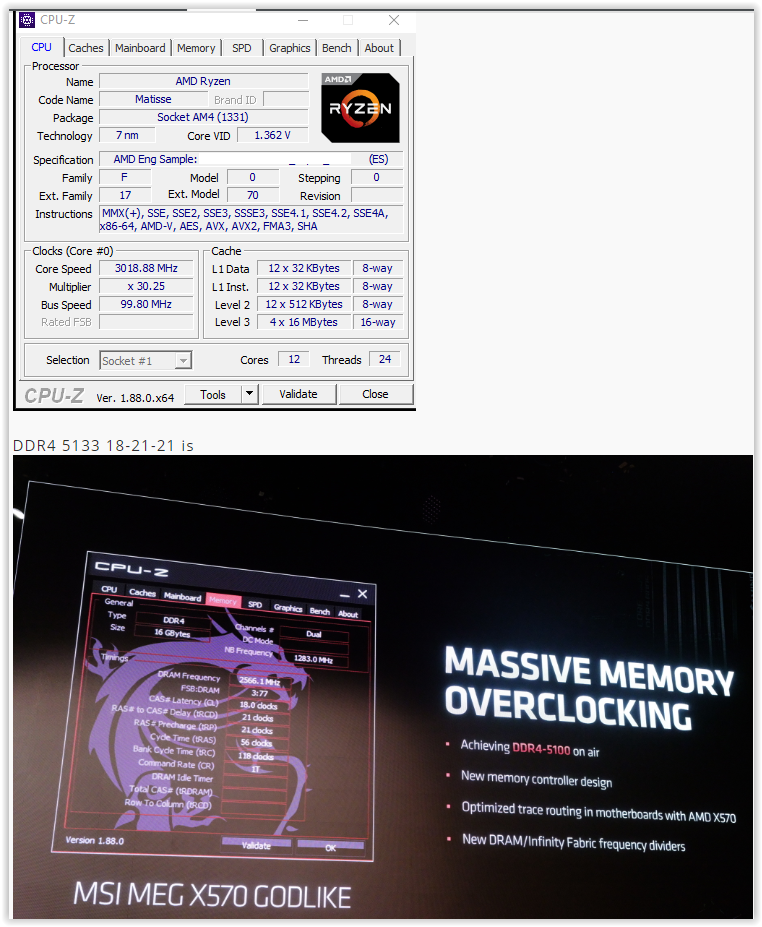
Task: Click the version text Ver. 1.88.0.x64
Action: [135, 398]
